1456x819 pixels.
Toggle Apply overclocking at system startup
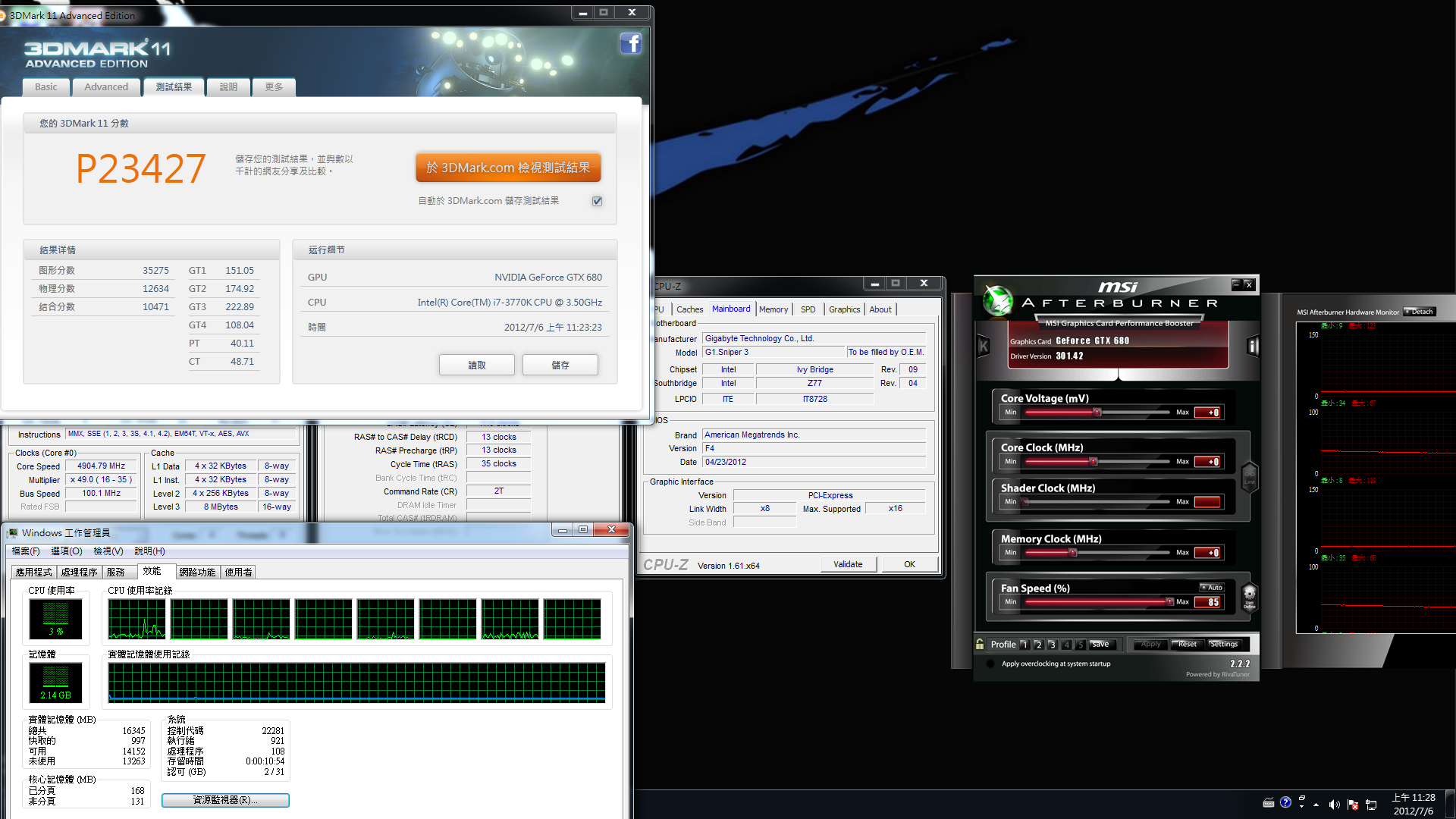[x=990, y=664]
